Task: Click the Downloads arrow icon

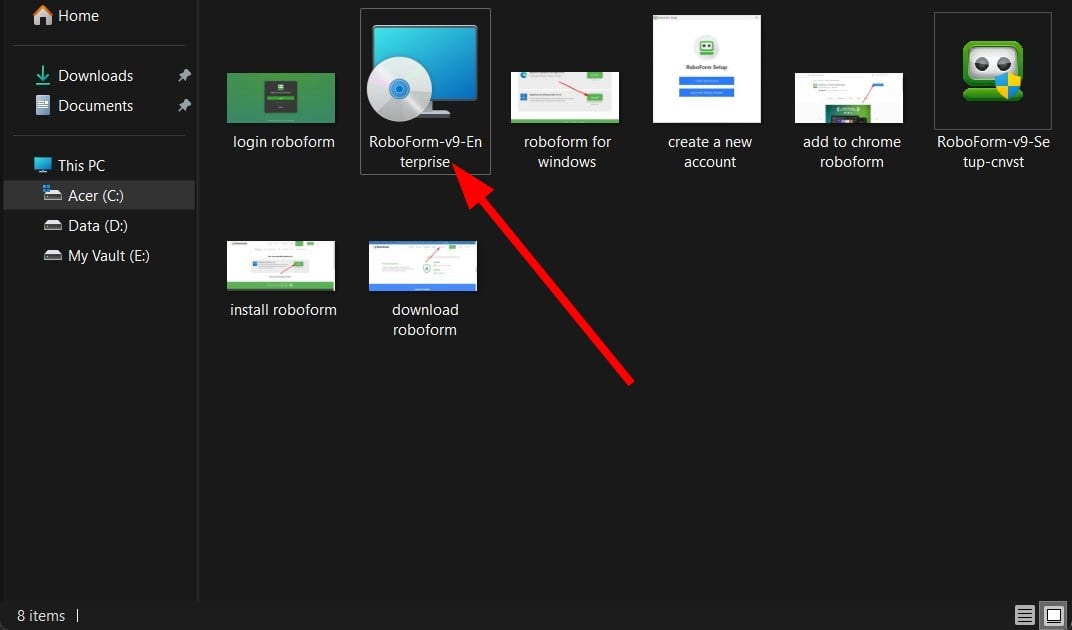Action: tap(42, 75)
